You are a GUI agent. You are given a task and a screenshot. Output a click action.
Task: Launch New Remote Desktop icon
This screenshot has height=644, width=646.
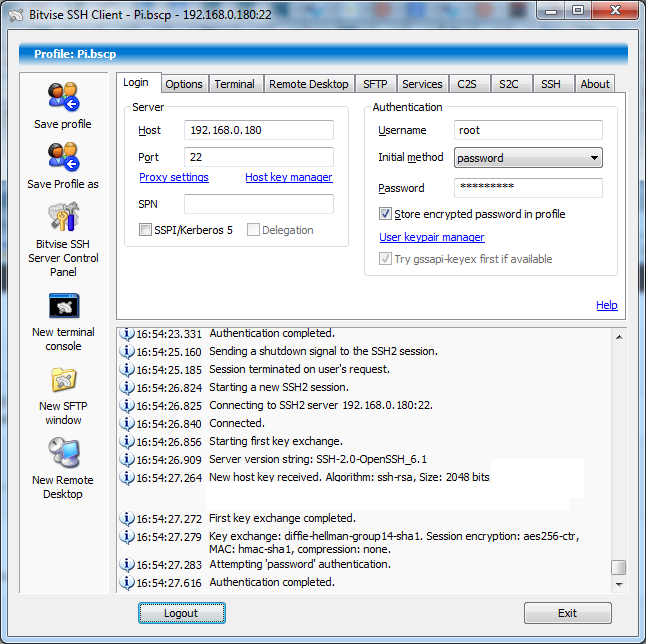coord(63,454)
